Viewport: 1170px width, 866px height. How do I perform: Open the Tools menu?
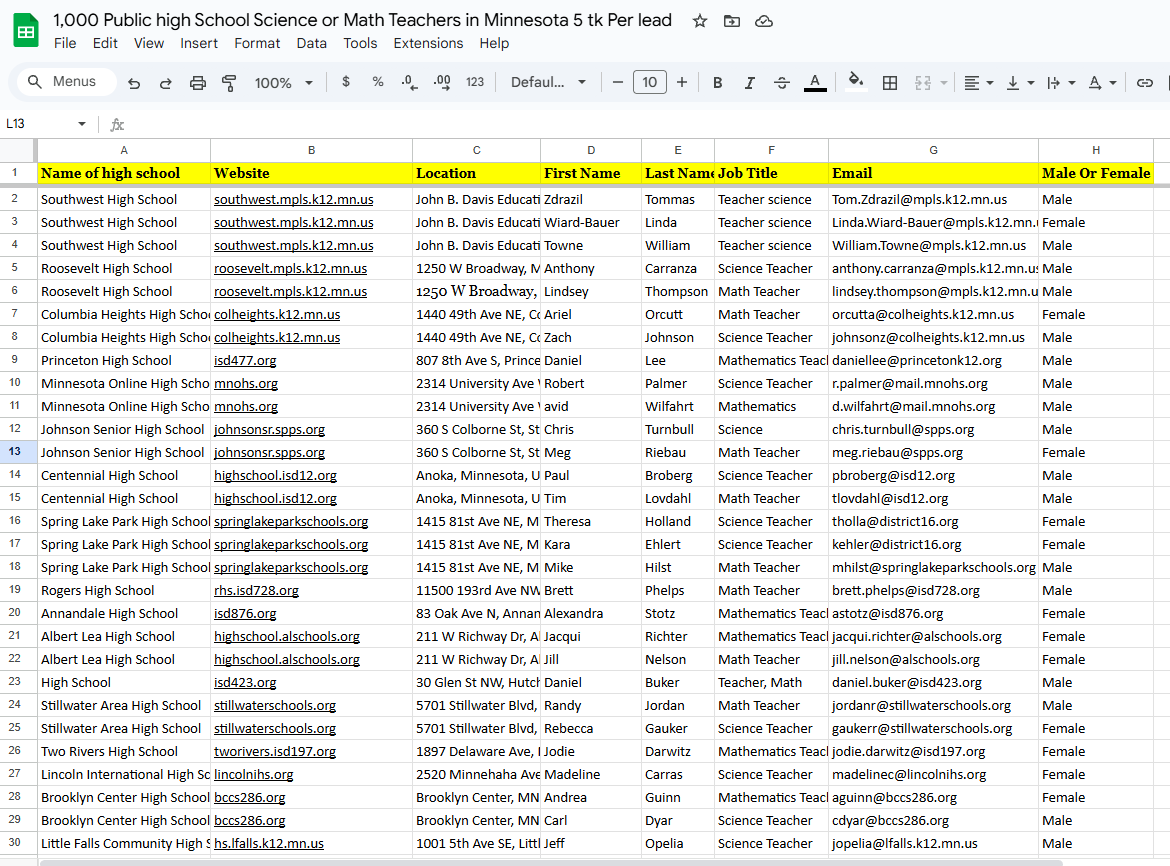(360, 43)
